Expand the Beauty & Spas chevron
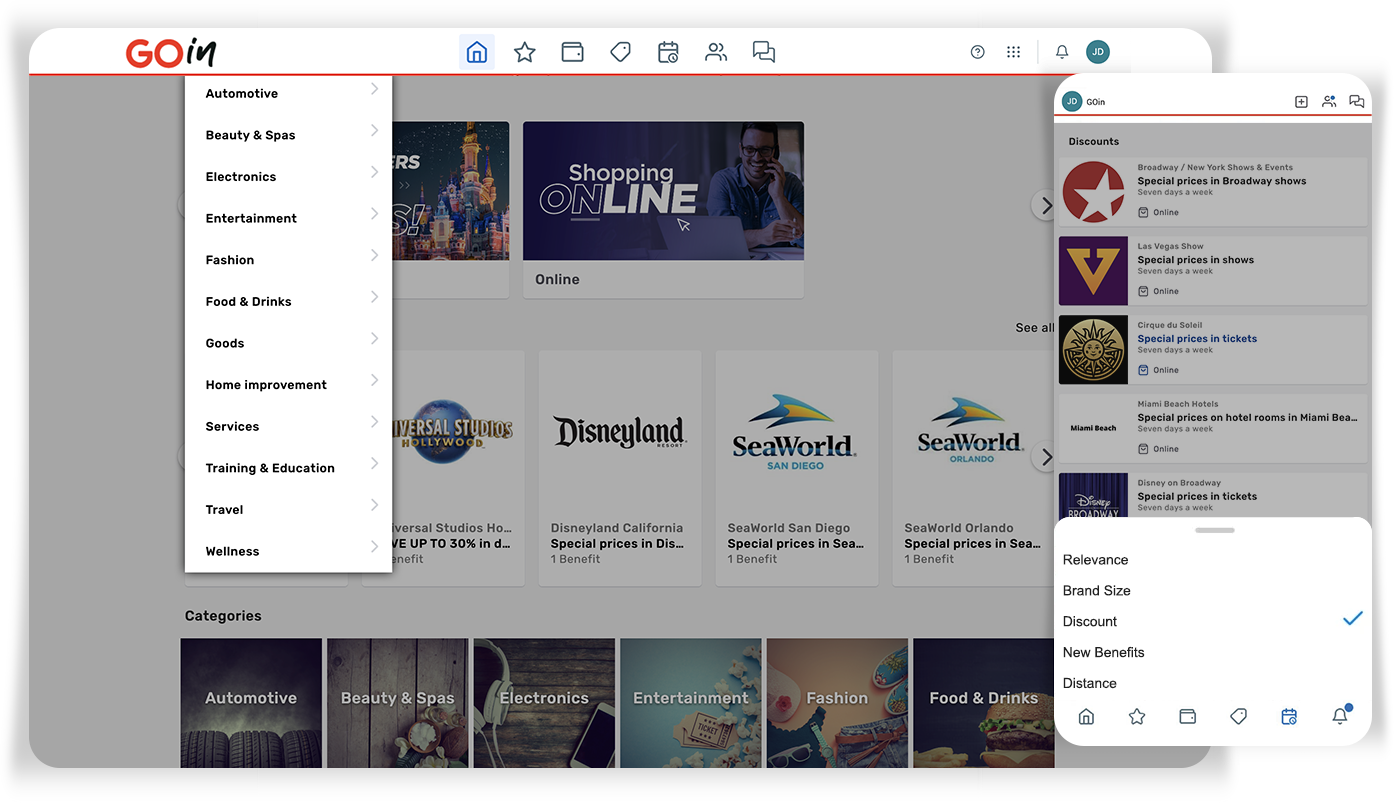The height and width of the screenshot is (803, 1394). 374,130
